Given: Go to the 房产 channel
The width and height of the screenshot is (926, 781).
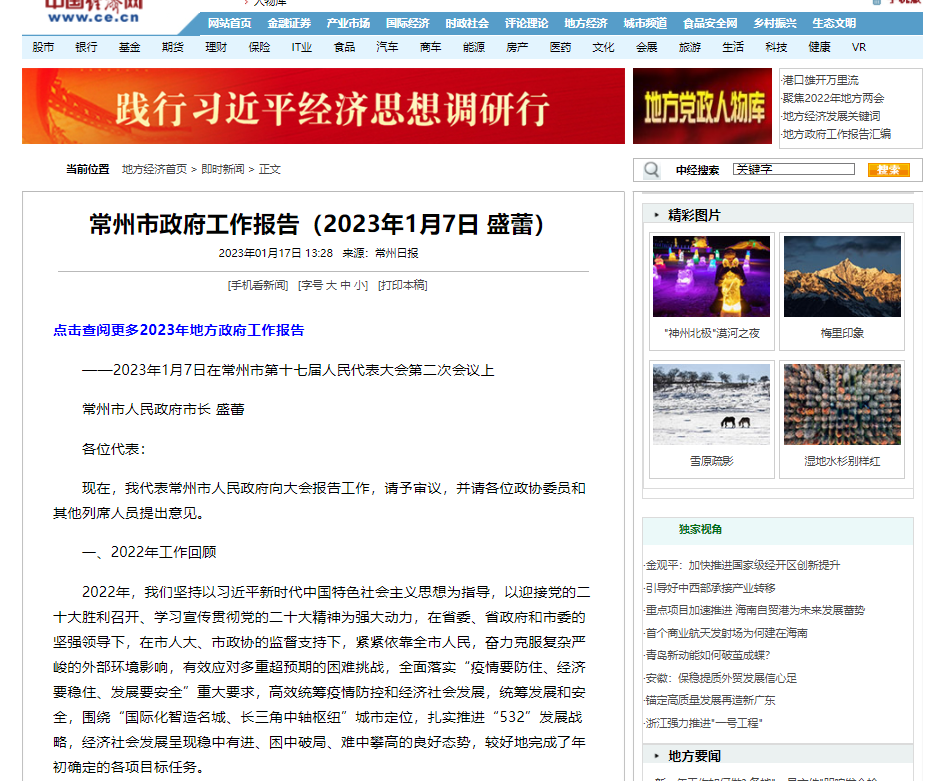Looking at the screenshot, I should coord(517,47).
